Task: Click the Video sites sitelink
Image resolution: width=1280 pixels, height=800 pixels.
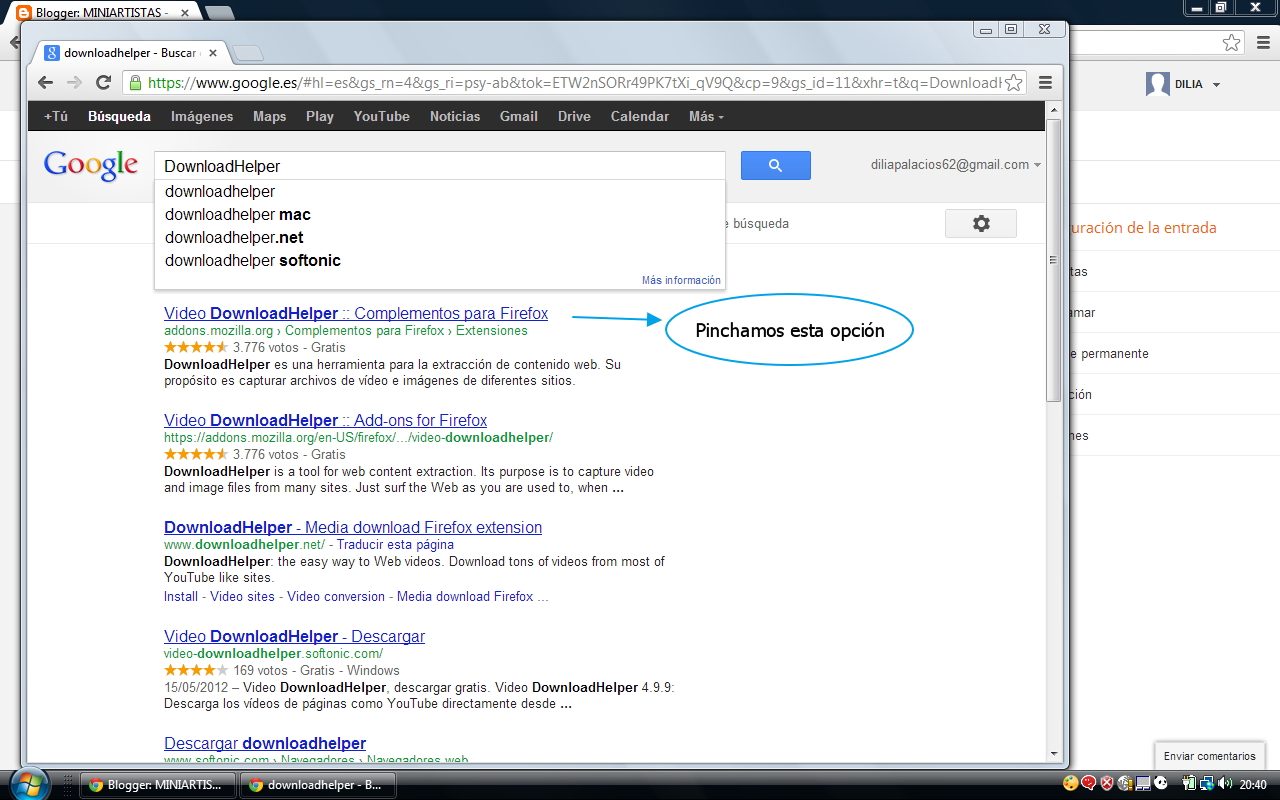Action: coord(242,596)
